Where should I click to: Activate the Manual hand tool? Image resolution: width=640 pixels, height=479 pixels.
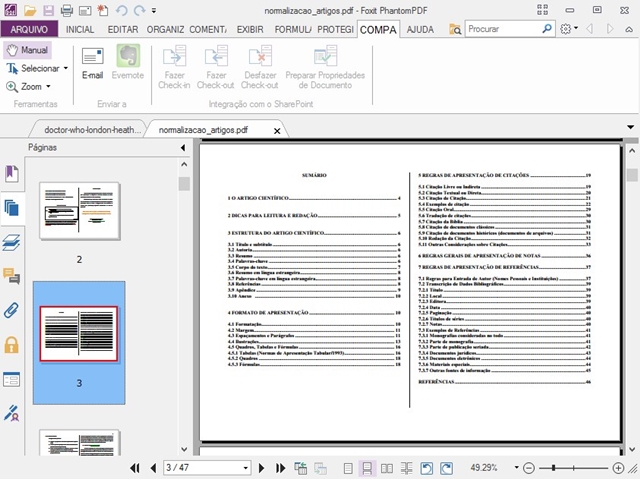point(27,50)
